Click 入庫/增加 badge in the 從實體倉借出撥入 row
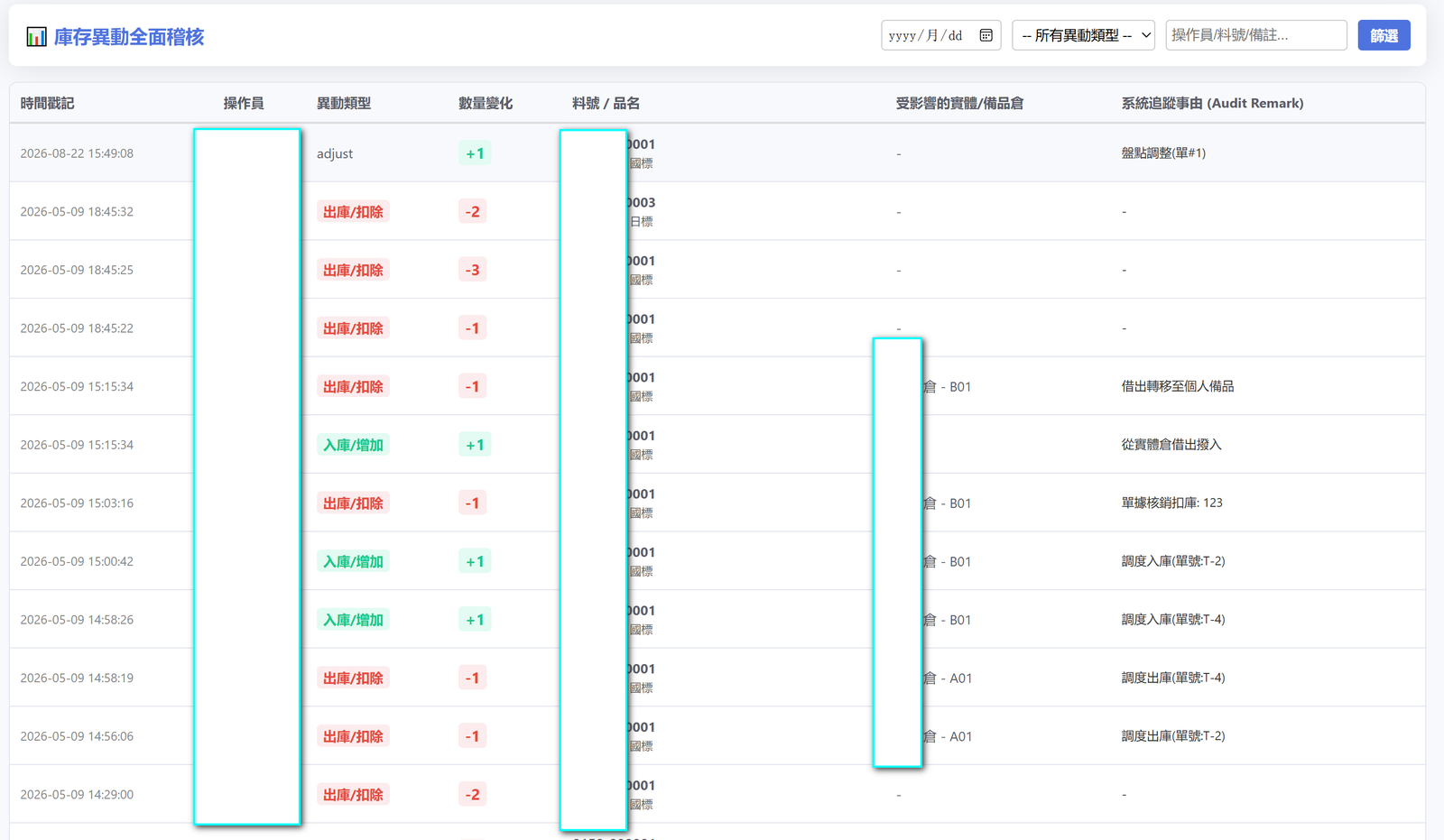 tap(353, 445)
